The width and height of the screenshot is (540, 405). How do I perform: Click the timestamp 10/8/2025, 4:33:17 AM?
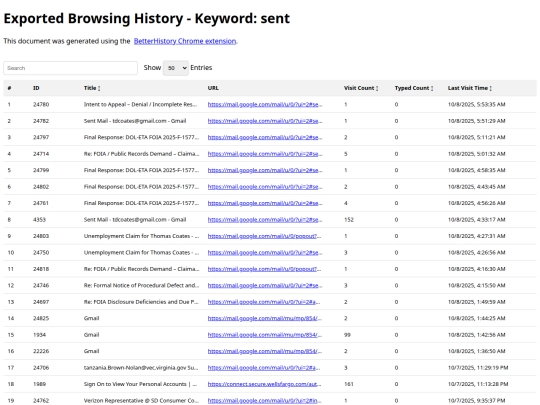[x=476, y=220]
